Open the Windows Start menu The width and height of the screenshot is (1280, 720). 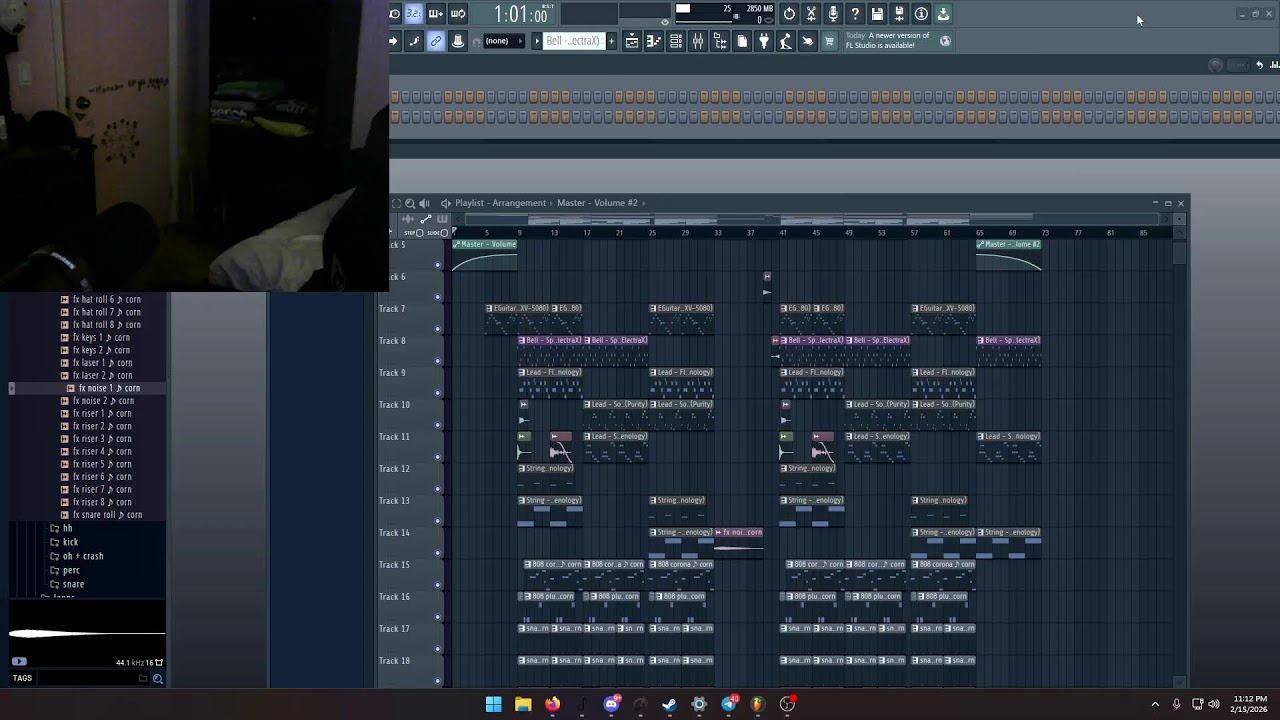point(493,704)
